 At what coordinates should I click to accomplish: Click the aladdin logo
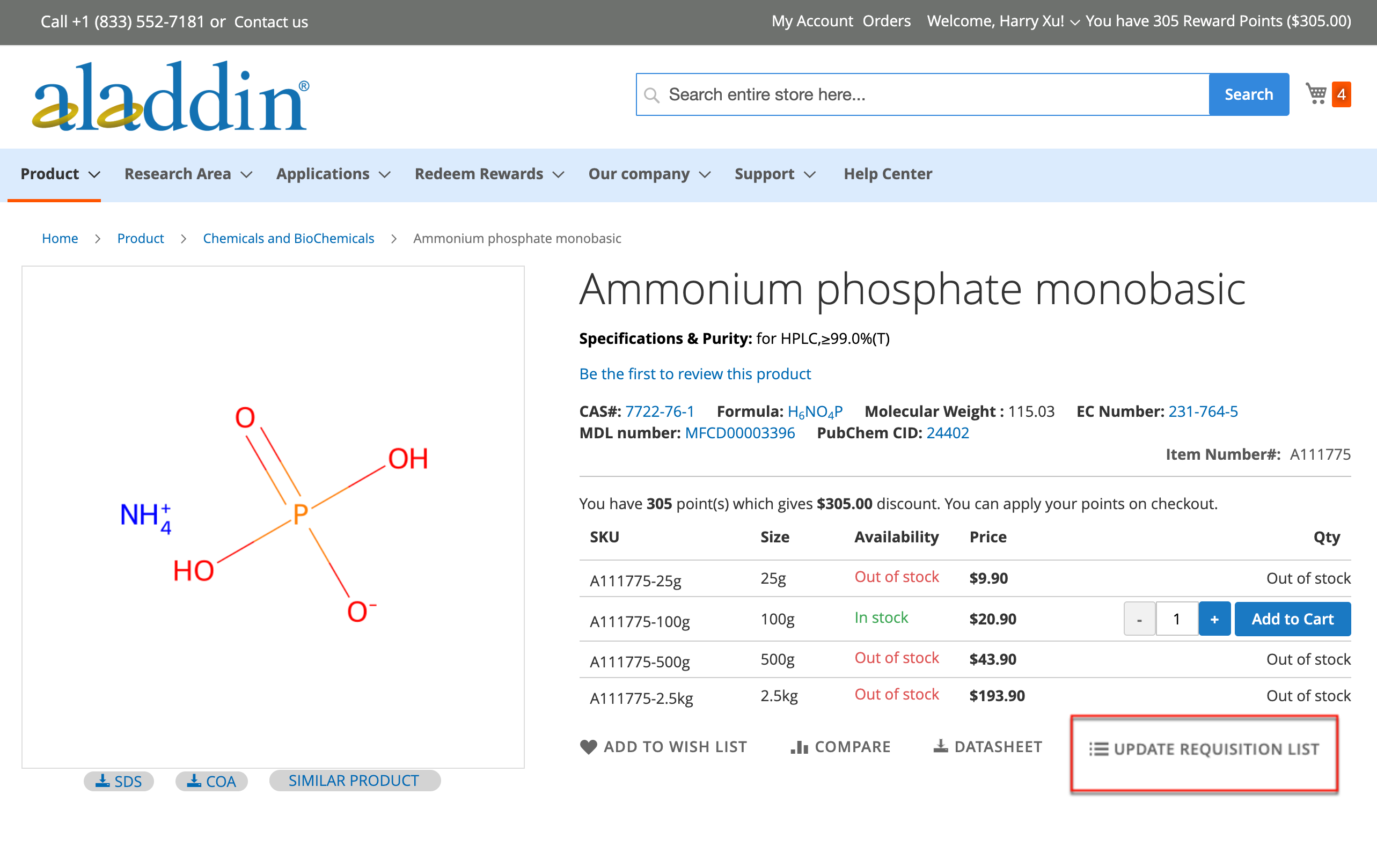tap(171, 97)
